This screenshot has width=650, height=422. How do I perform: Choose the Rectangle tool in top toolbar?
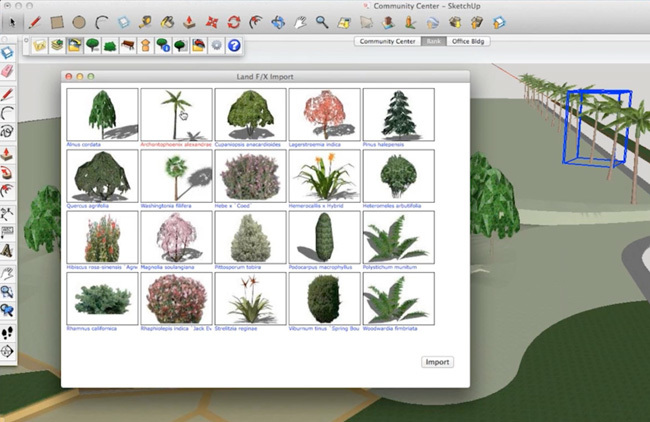(57, 20)
